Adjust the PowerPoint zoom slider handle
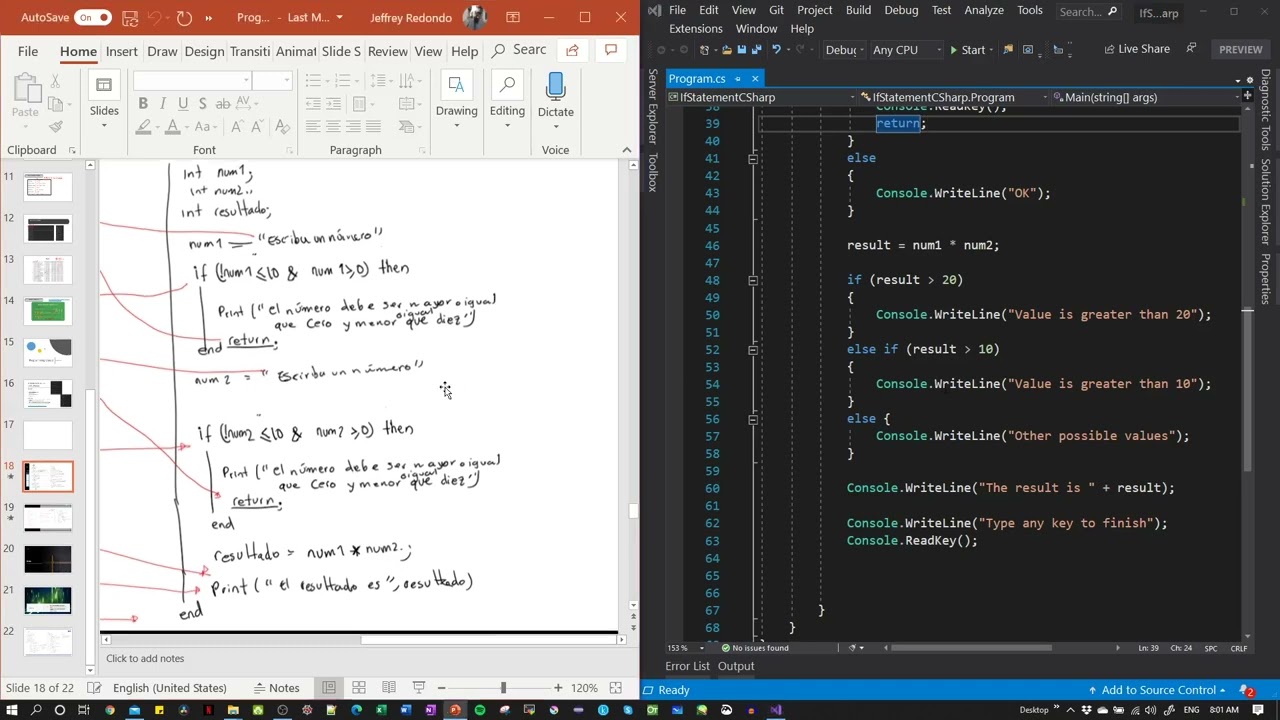1280x720 pixels. 503,688
